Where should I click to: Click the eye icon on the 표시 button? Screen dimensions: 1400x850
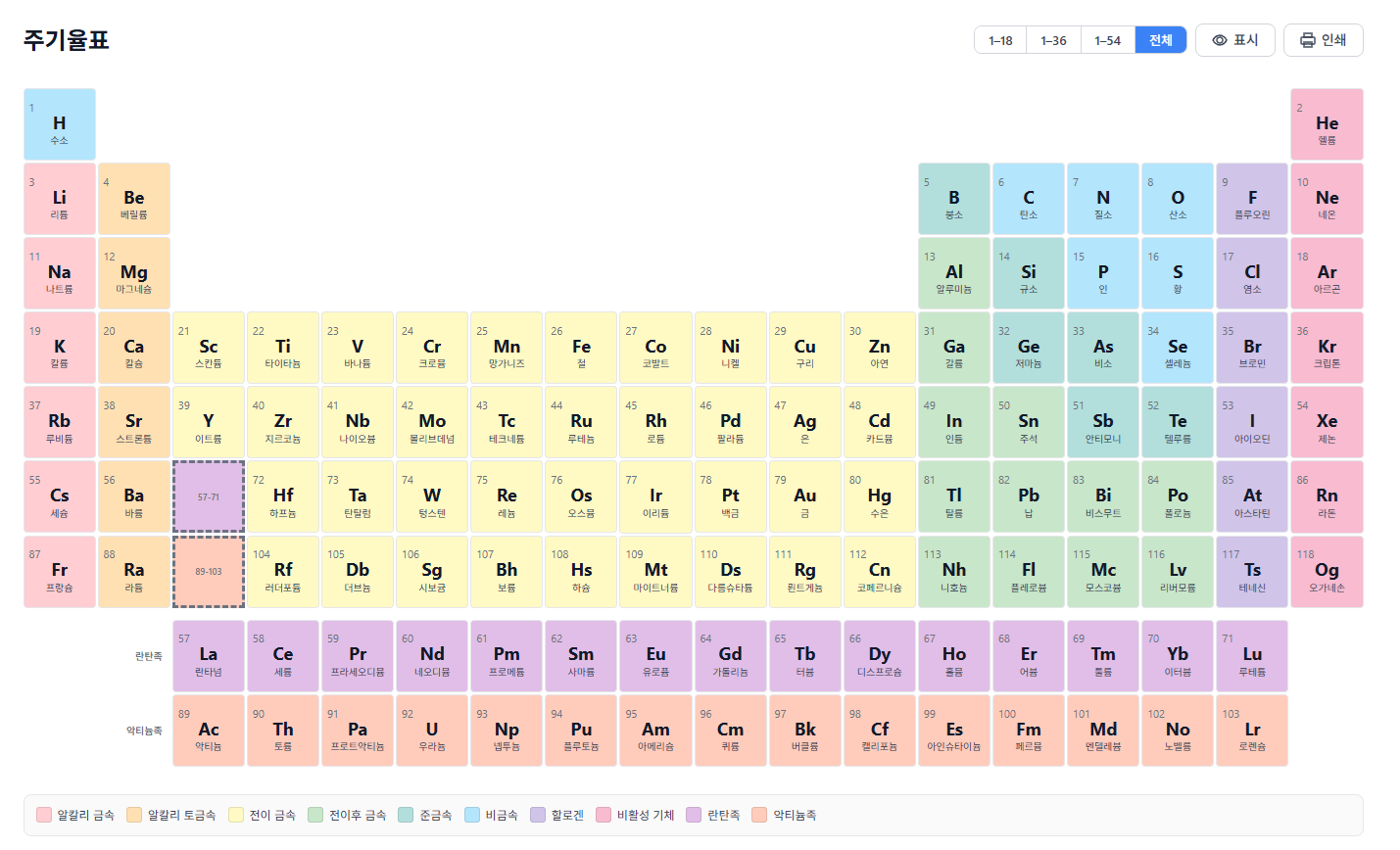click(x=1220, y=39)
